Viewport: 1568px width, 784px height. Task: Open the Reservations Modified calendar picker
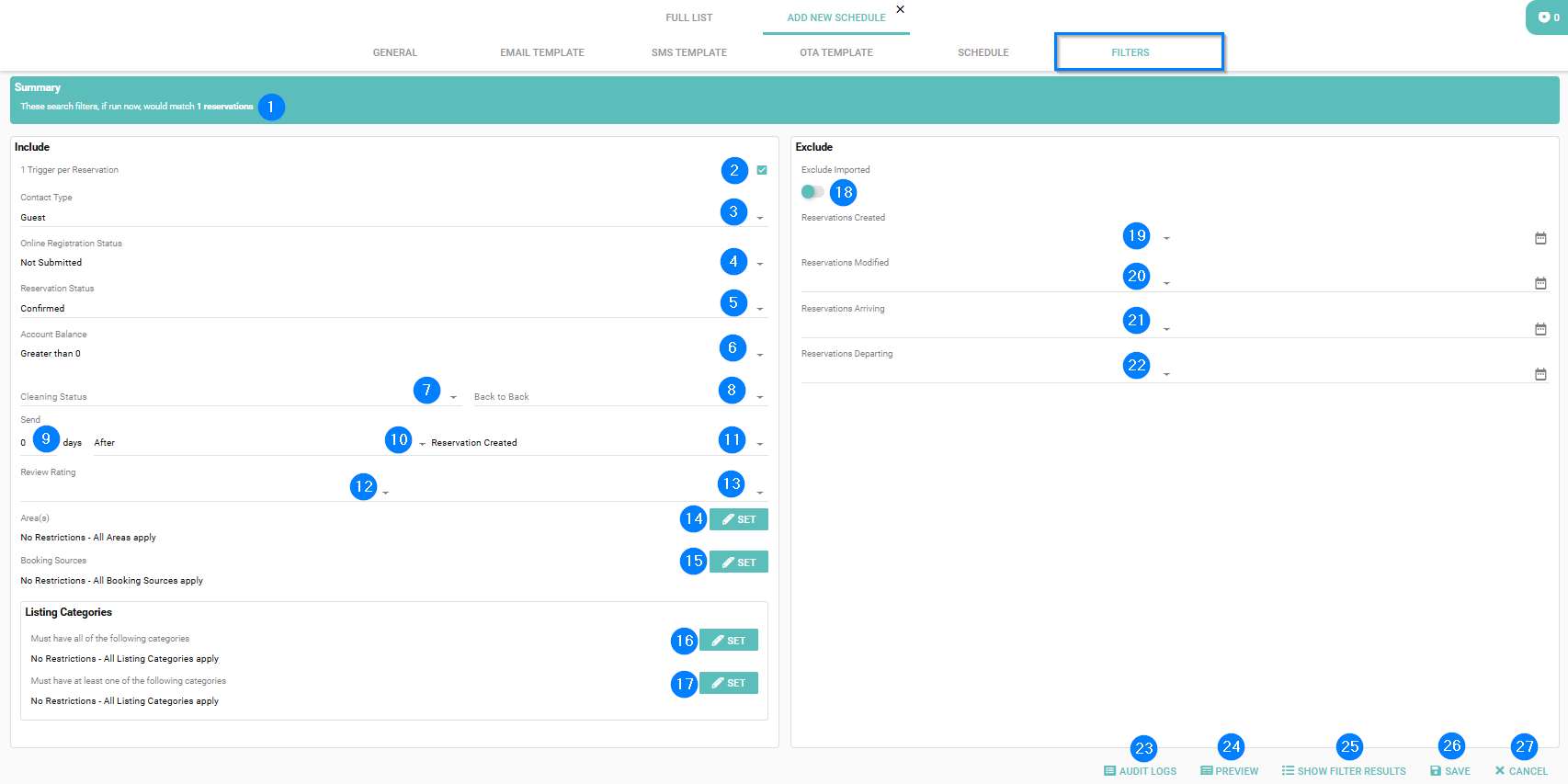pyautogui.click(x=1540, y=283)
